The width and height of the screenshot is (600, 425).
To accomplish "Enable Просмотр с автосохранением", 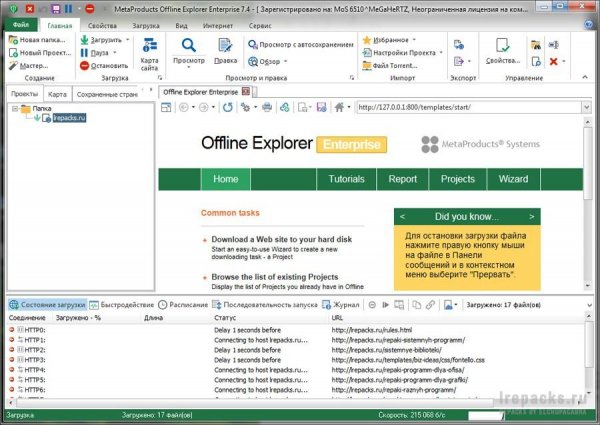I will click(301, 45).
